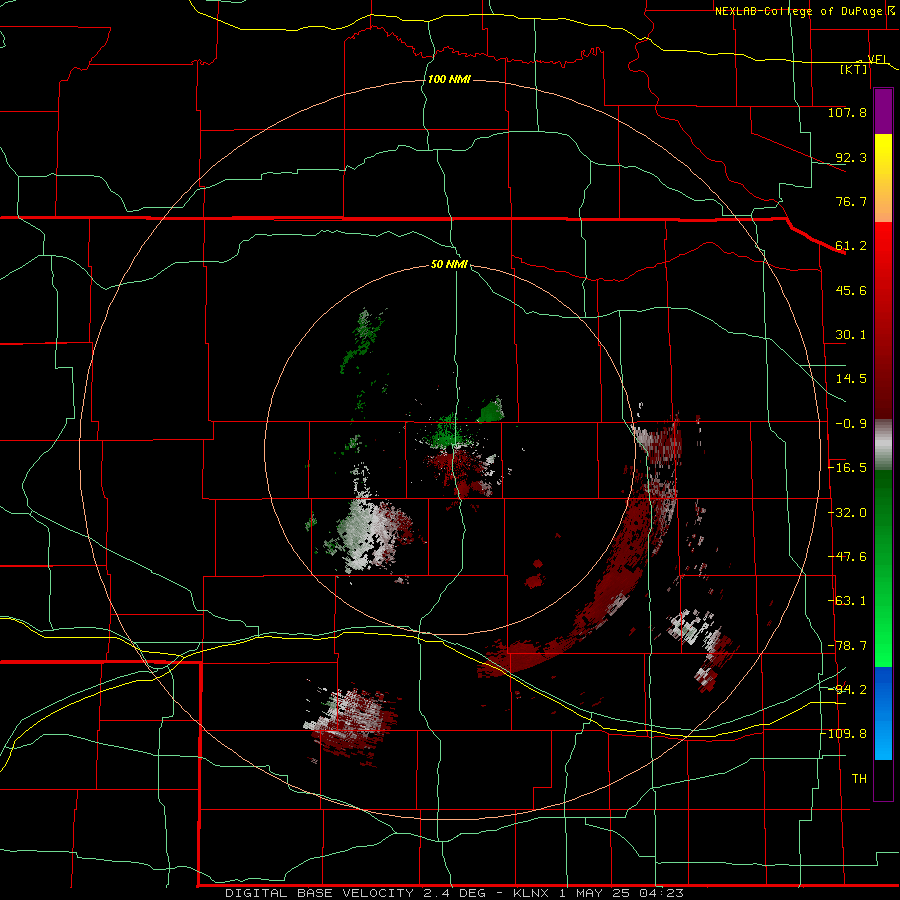The width and height of the screenshot is (900, 900).
Task: Click the 50 NMI range ring label
Action: point(449,264)
